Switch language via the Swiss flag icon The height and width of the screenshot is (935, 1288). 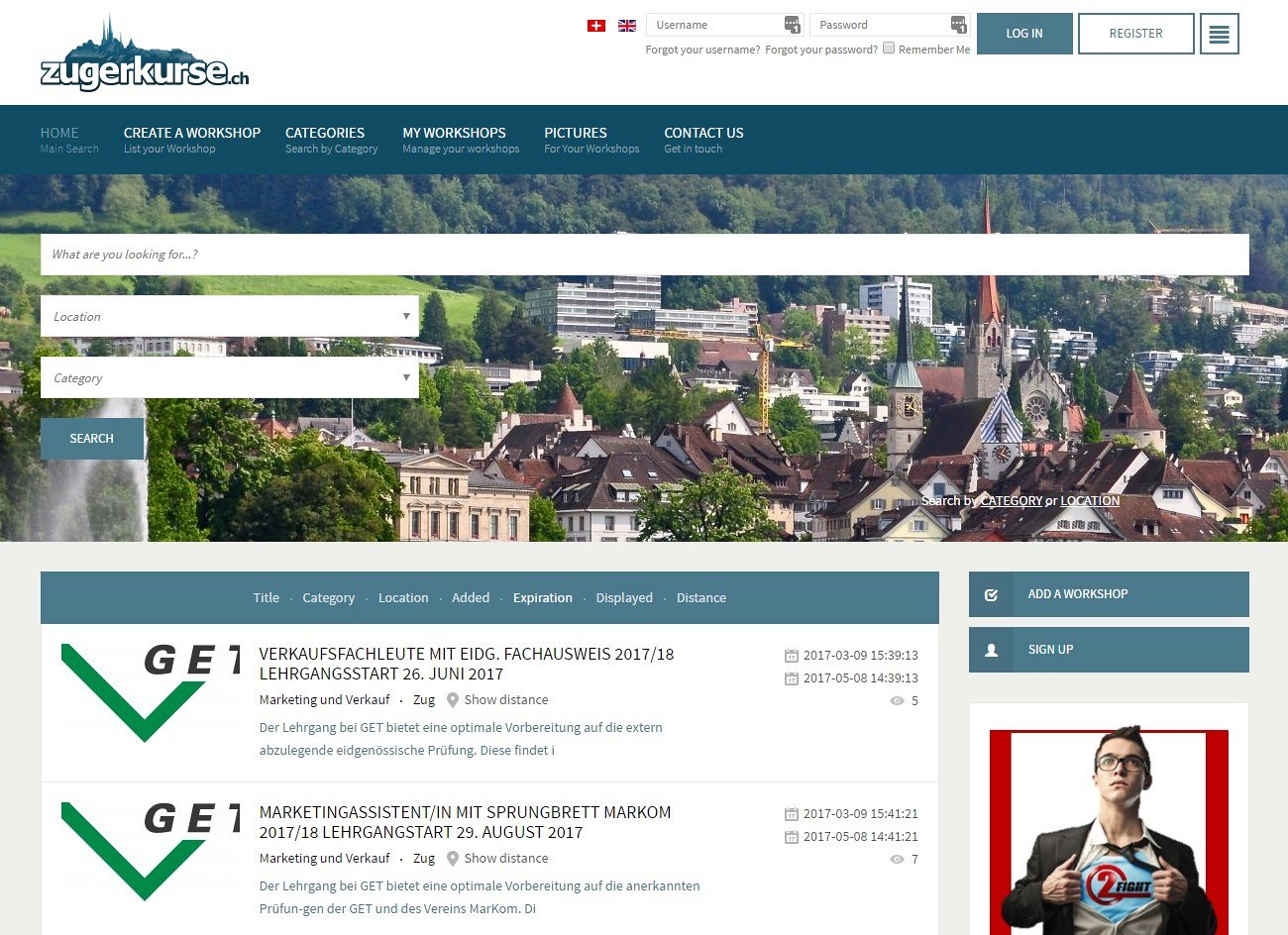(x=595, y=26)
